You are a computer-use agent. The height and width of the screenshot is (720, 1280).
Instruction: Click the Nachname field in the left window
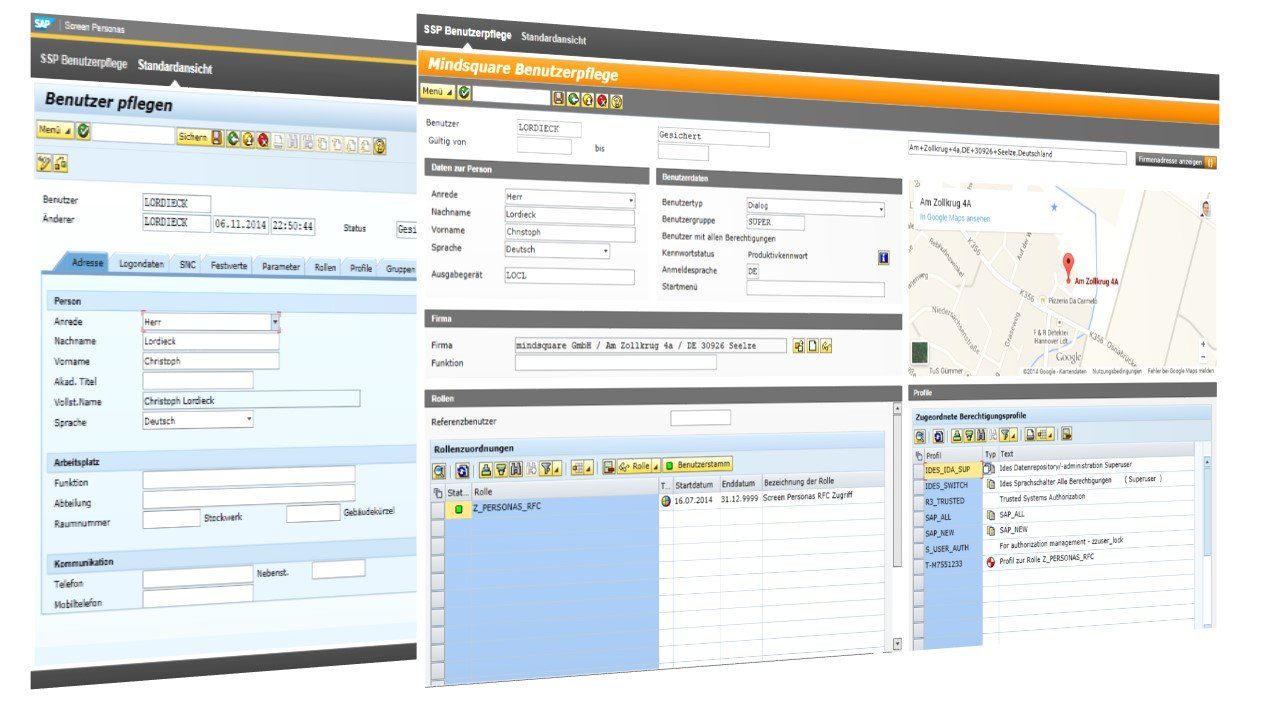point(211,341)
